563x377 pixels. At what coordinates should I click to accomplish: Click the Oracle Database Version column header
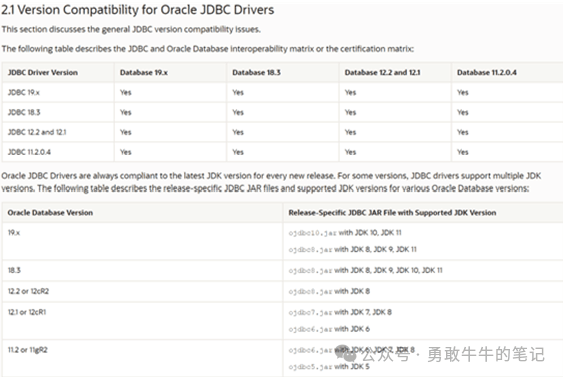[50, 213]
